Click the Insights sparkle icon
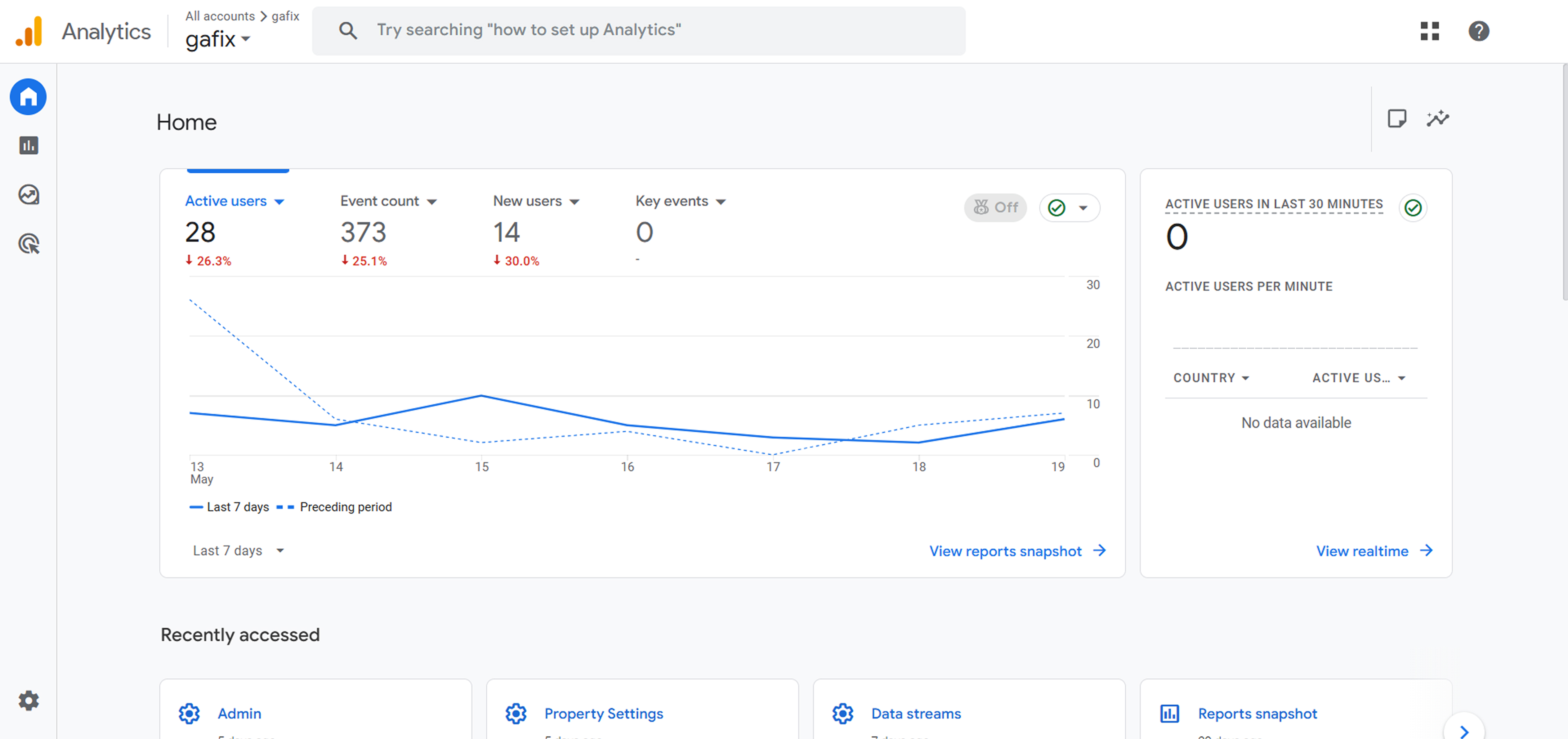Viewport: 1568px width, 739px height. pyautogui.click(x=1437, y=118)
